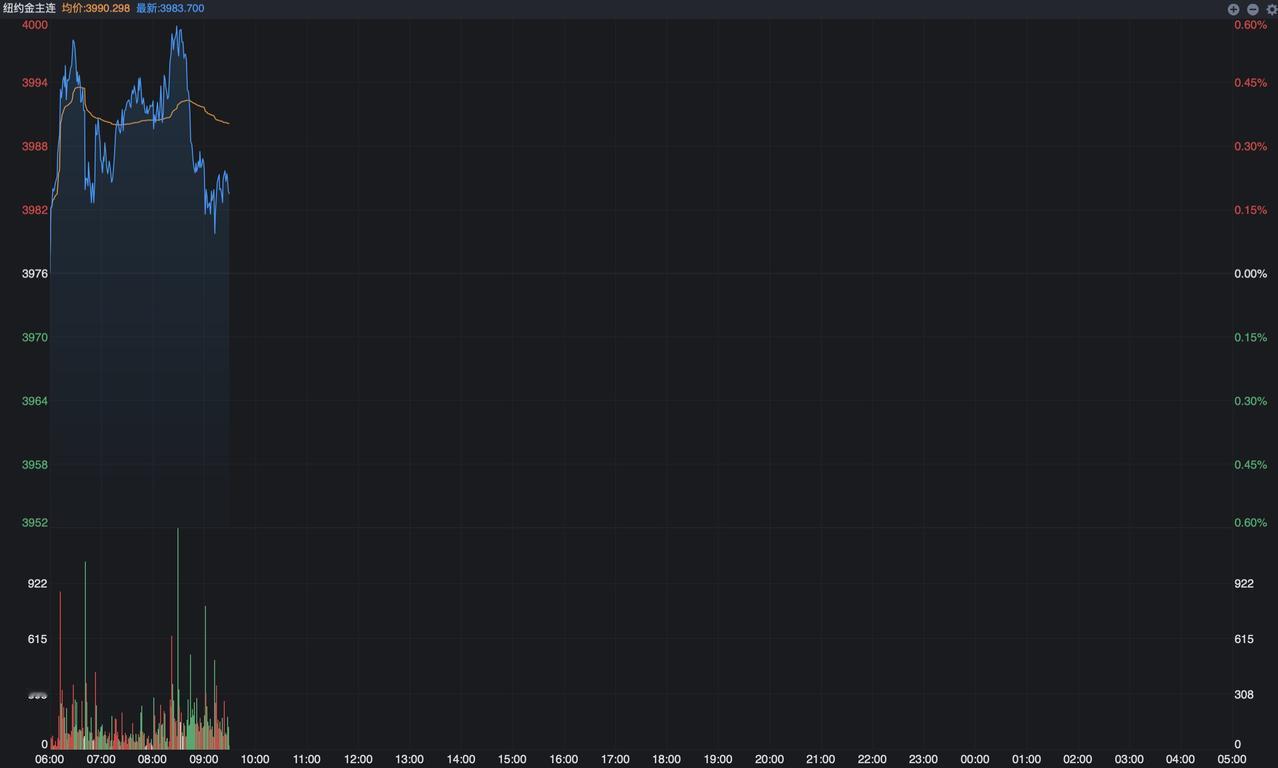Click the 3982 price axis label
1278x768 pixels.
(x=35, y=210)
